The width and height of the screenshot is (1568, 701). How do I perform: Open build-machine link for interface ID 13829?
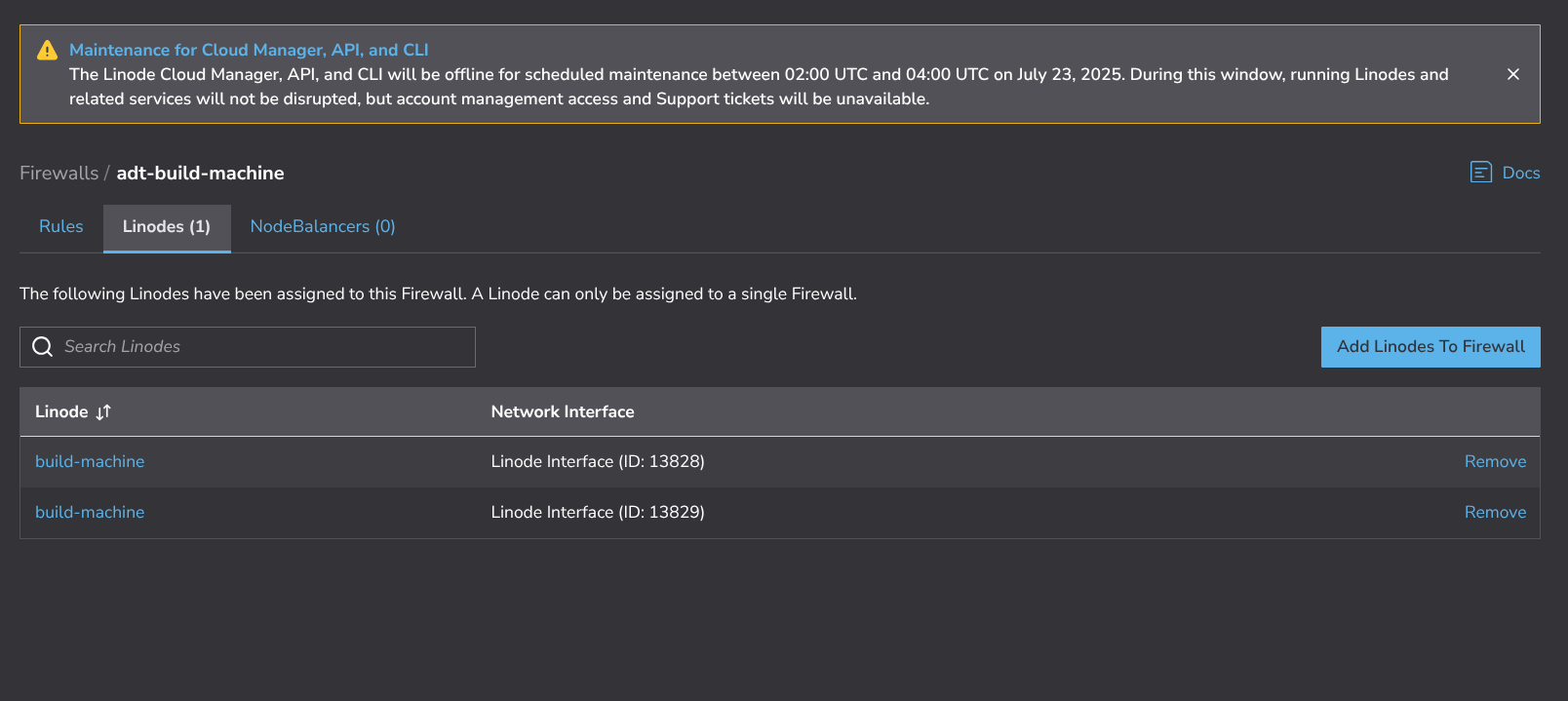click(x=90, y=513)
